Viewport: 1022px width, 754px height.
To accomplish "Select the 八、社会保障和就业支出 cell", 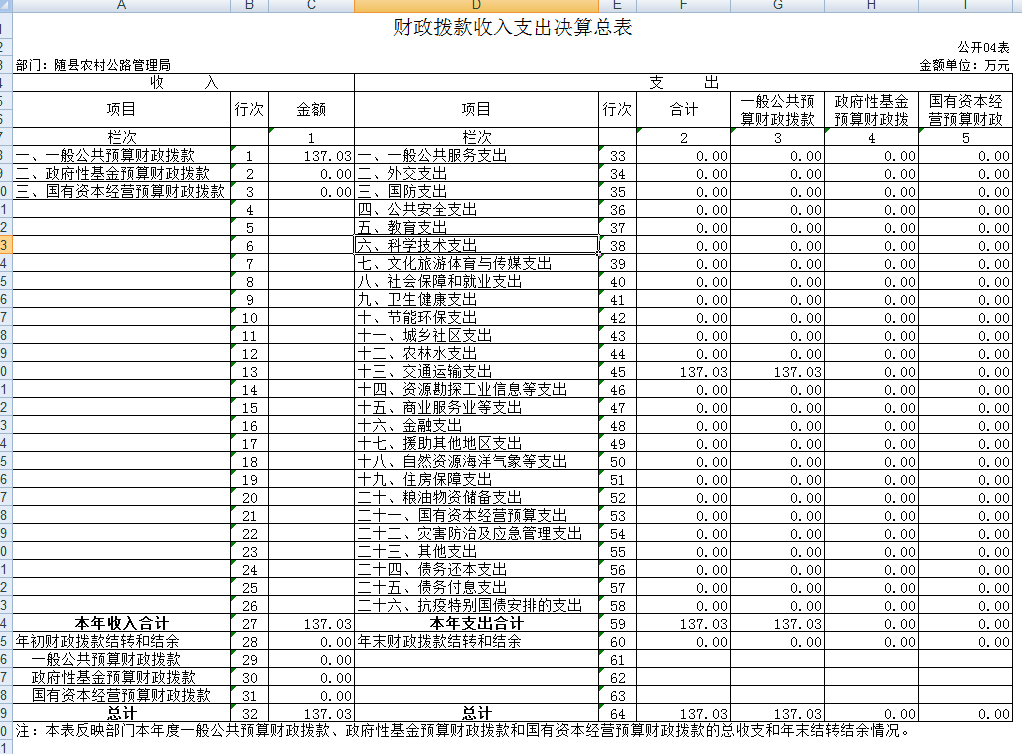I will (x=476, y=281).
